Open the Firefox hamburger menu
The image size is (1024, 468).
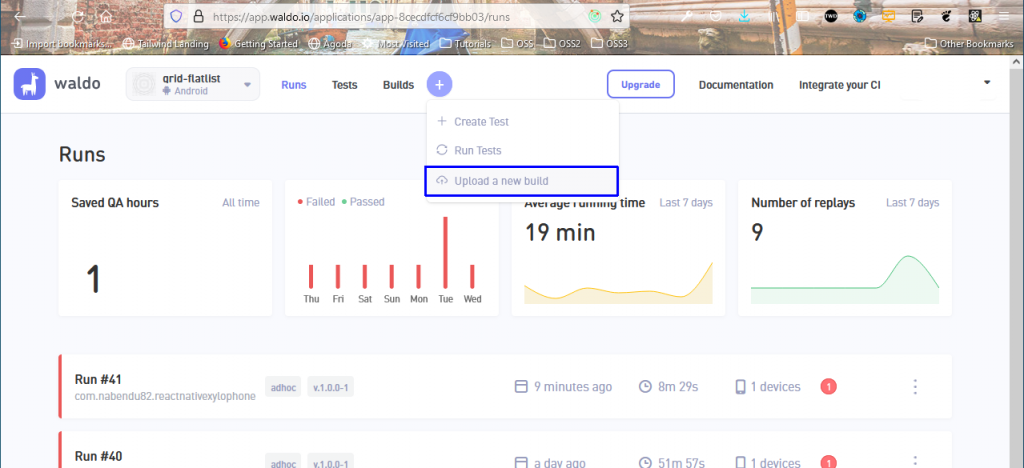tap(1003, 17)
